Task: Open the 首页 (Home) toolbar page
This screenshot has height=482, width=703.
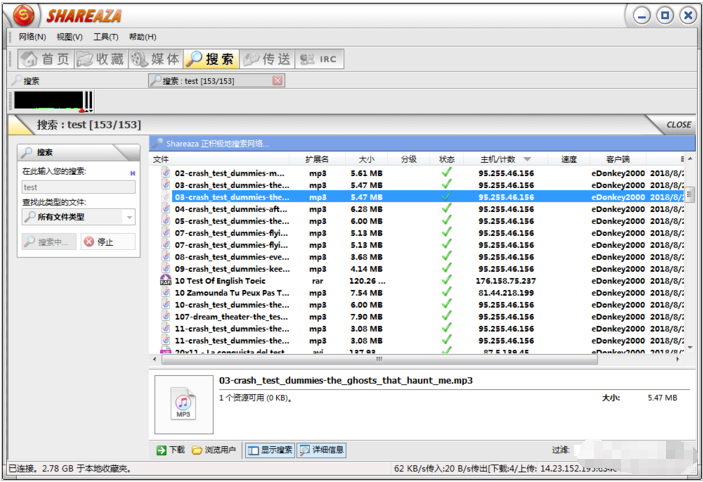Action: (x=45, y=59)
